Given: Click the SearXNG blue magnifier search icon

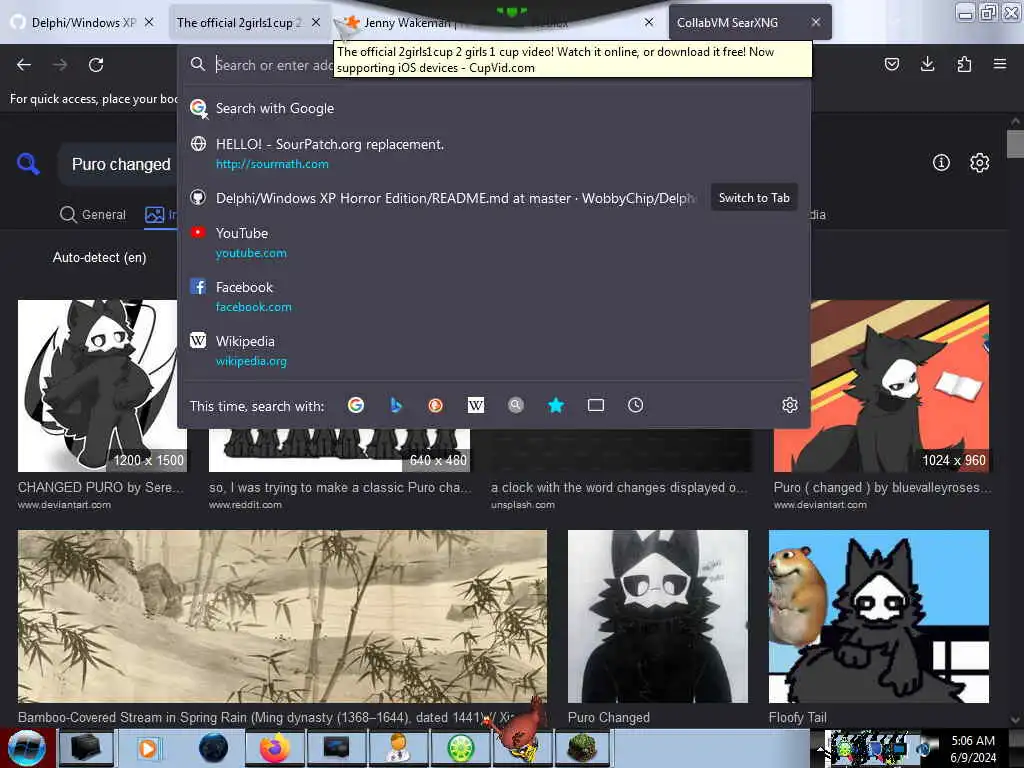Looking at the screenshot, I should click(28, 163).
